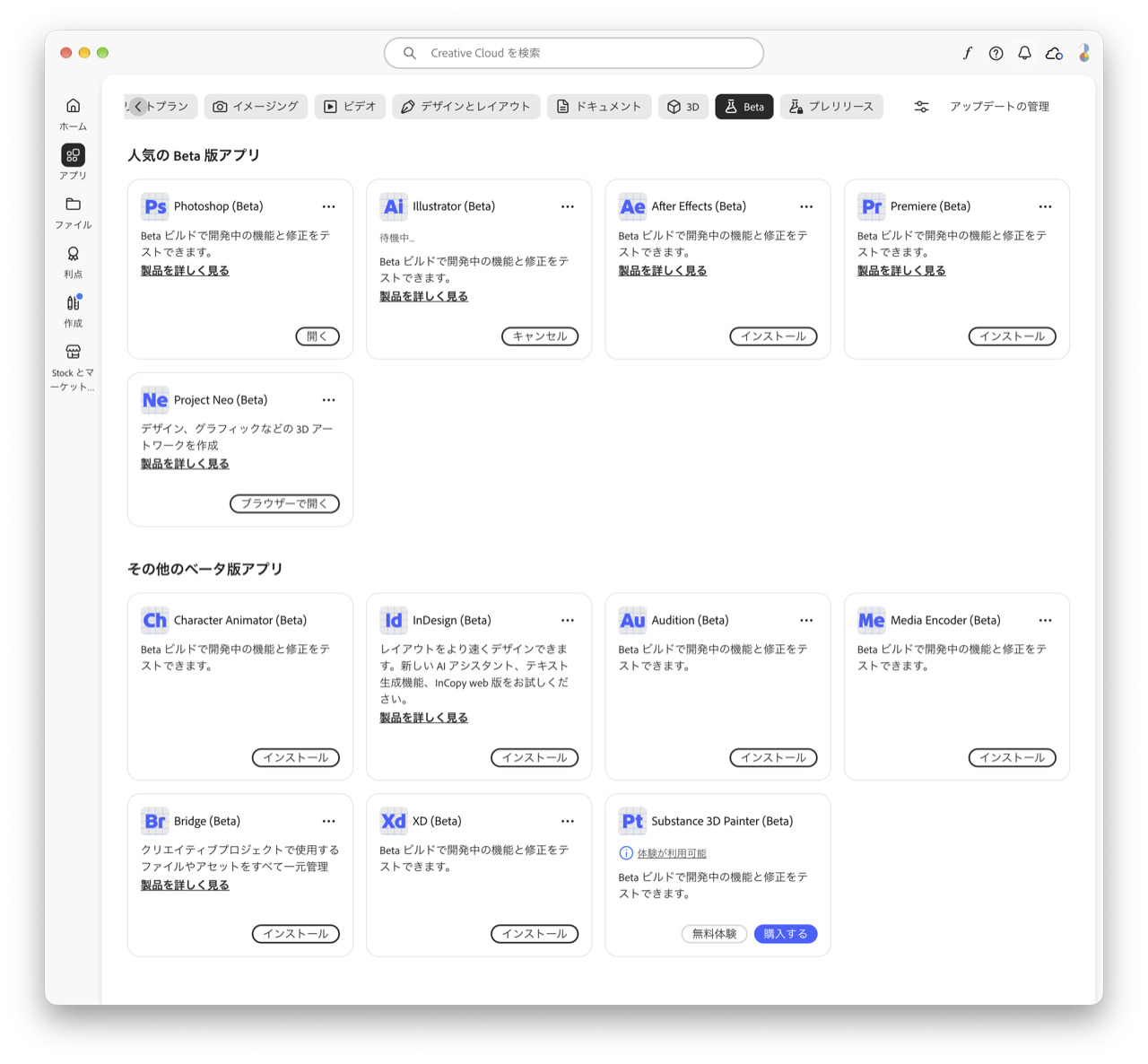This screenshot has width=1148, height=1064.
Task: Cancel the Illustrator (Beta) install with キャンセル
Action: pyautogui.click(x=540, y=336)
